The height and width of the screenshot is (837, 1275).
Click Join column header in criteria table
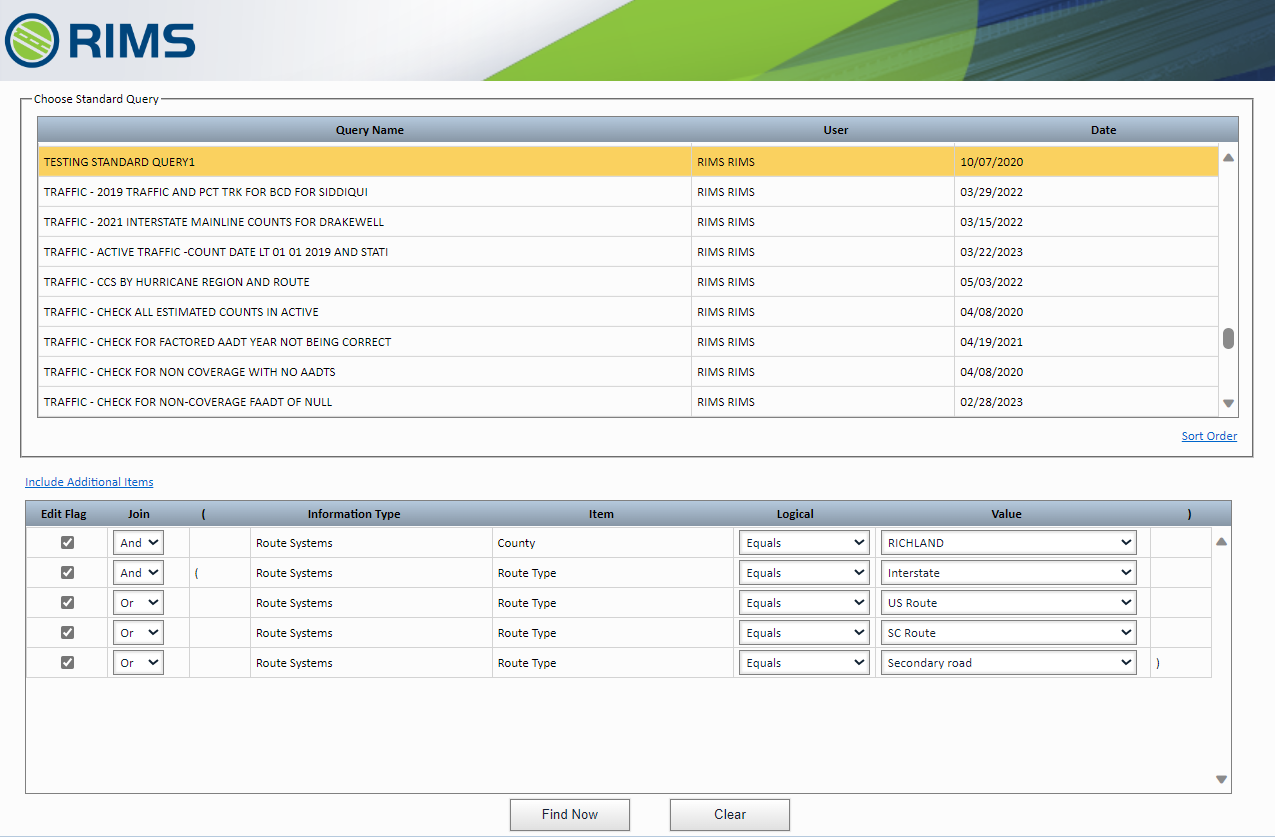[x=139, y=514]
